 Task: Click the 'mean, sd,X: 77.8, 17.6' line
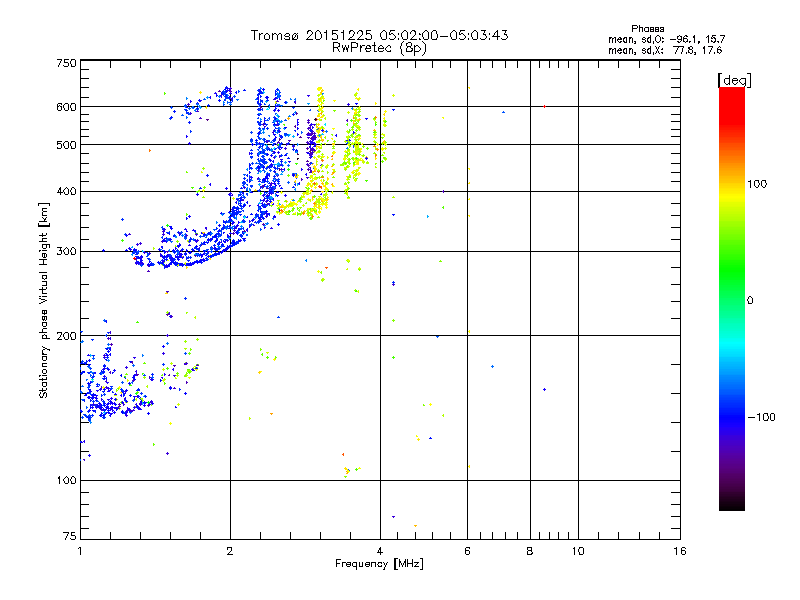pyautogui.click(x=665, y=50)
